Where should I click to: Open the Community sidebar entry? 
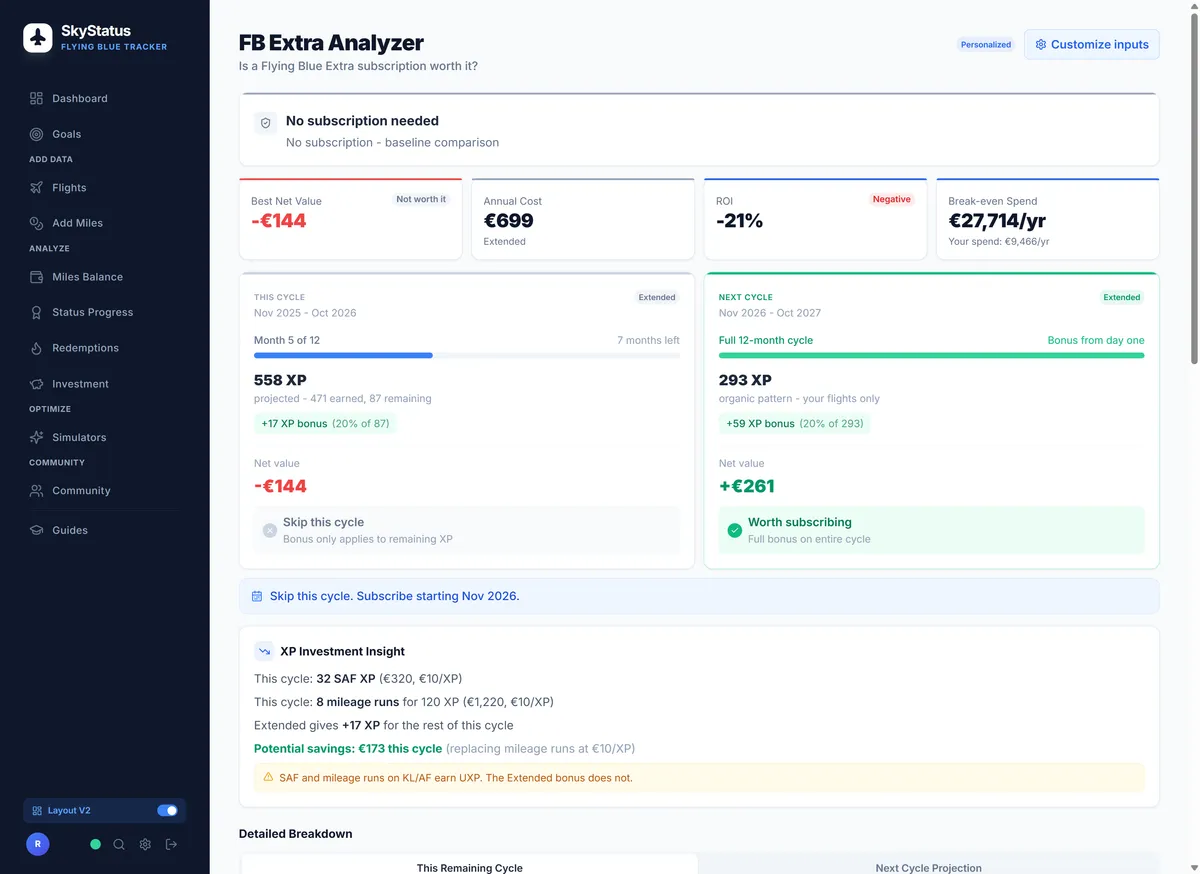34,490
